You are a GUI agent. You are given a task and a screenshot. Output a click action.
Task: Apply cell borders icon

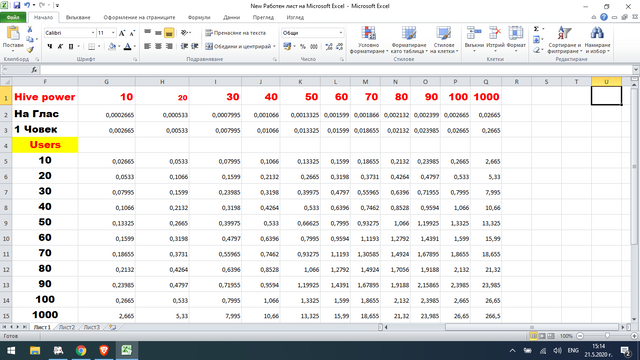tap(91, 47)
